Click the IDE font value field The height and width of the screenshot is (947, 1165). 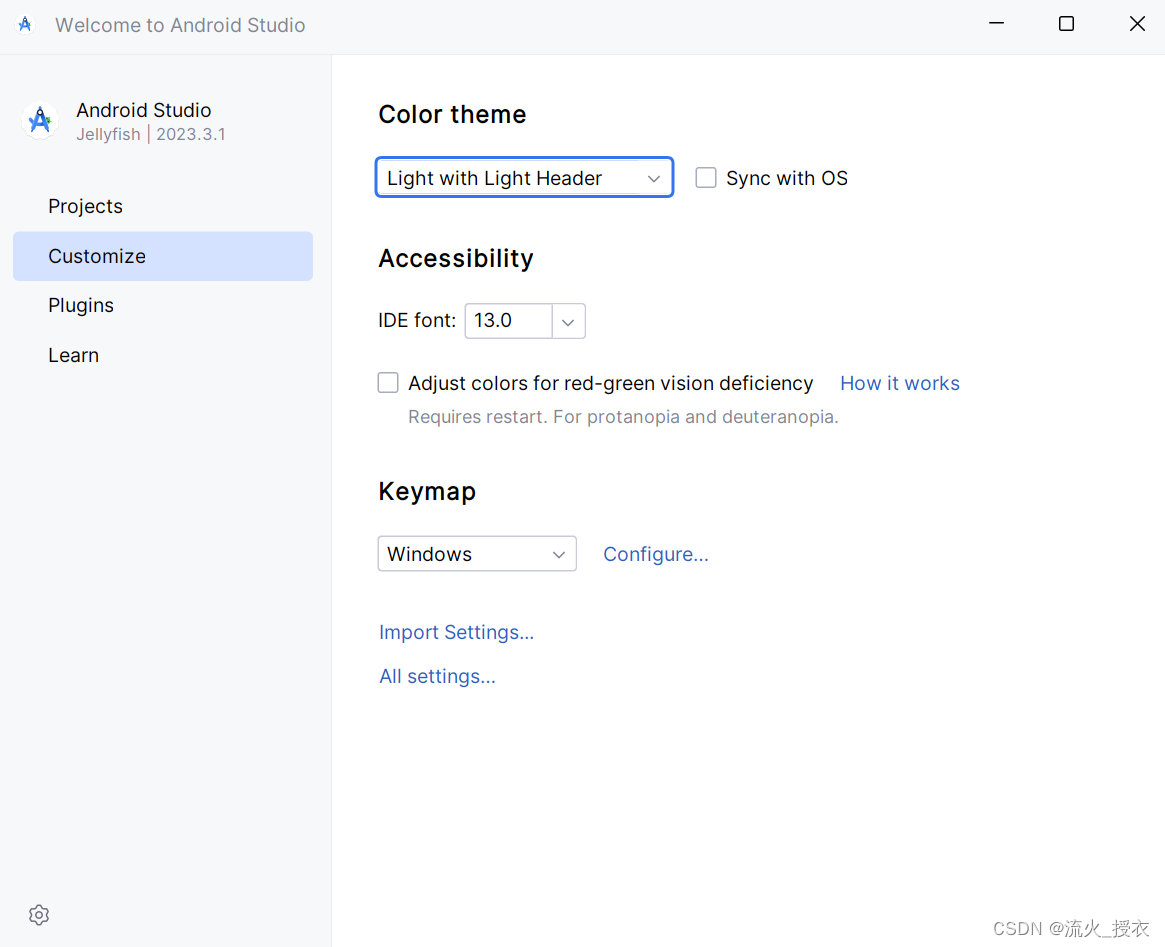(x=509, y=321)
